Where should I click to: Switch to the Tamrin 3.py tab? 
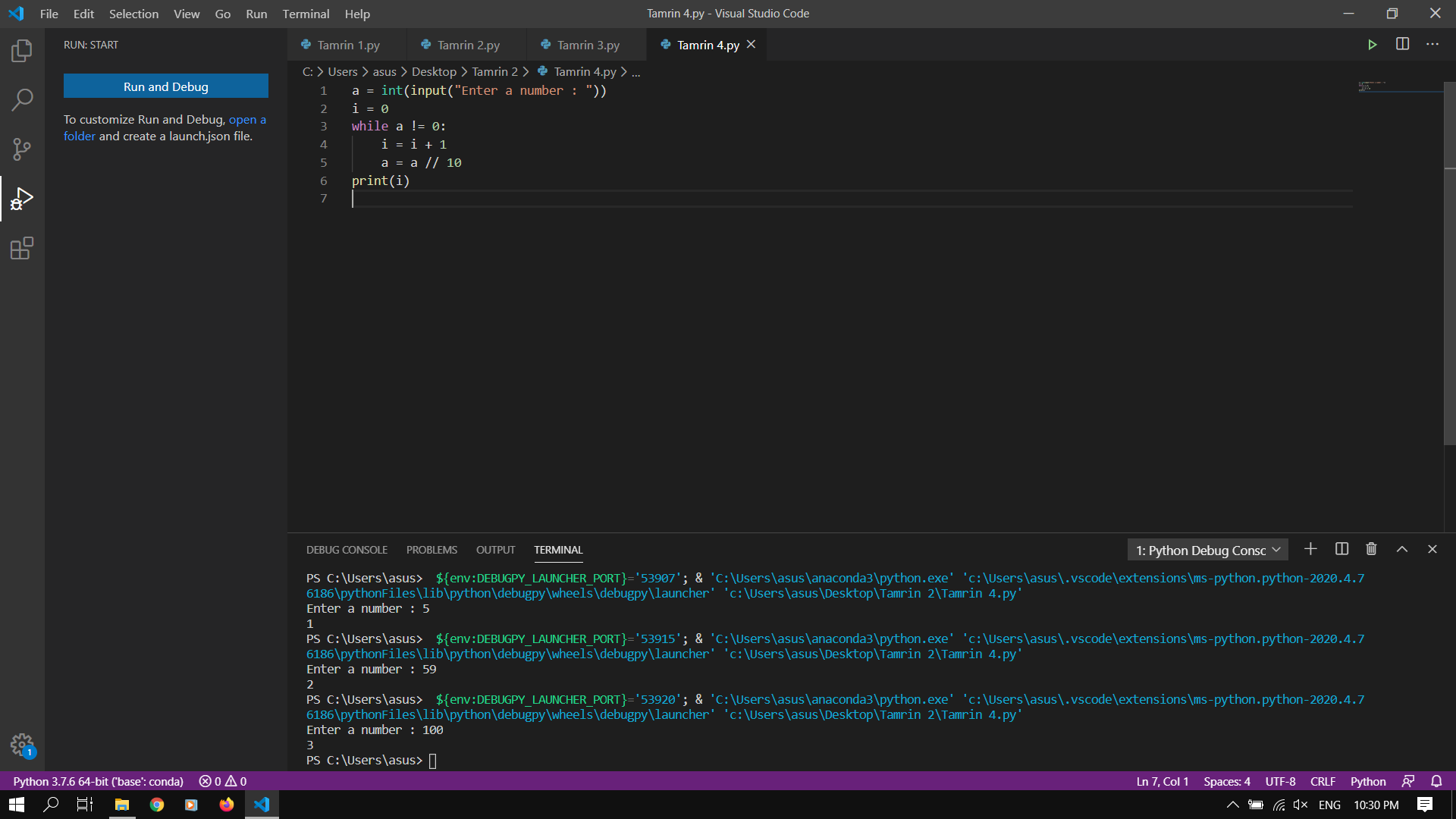587,45
